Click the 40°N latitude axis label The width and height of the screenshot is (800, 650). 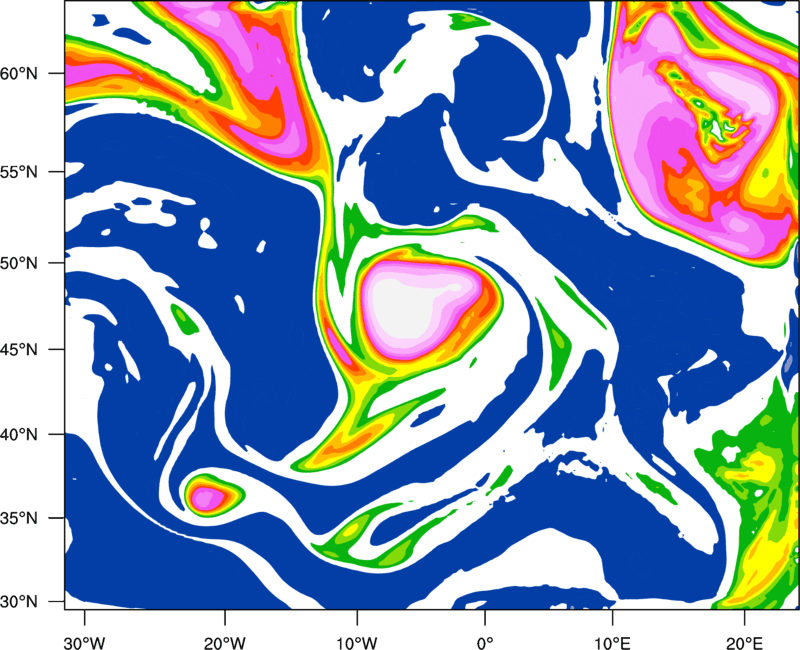19,435
